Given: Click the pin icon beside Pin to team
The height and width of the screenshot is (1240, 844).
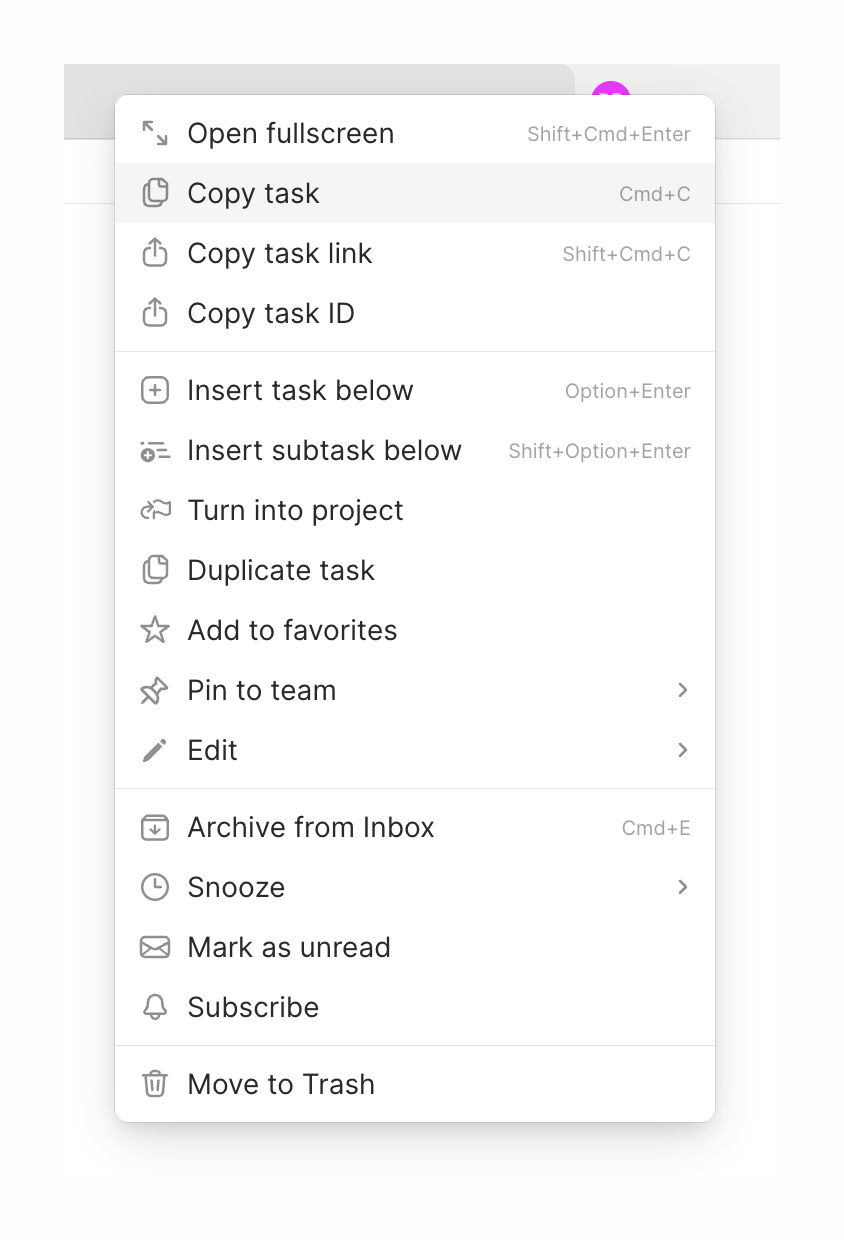Looking at the screenshot, I should (155, 690).
